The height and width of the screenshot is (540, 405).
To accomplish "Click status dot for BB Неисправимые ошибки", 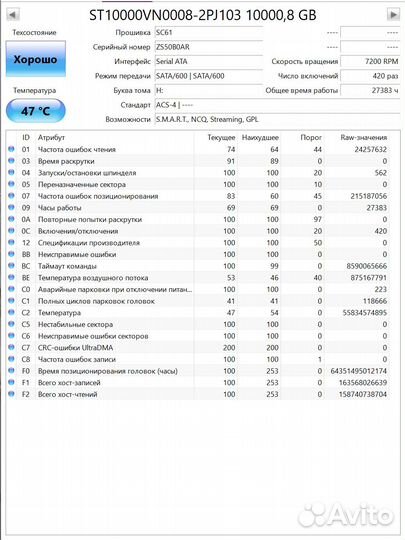I will coord(11,254).
